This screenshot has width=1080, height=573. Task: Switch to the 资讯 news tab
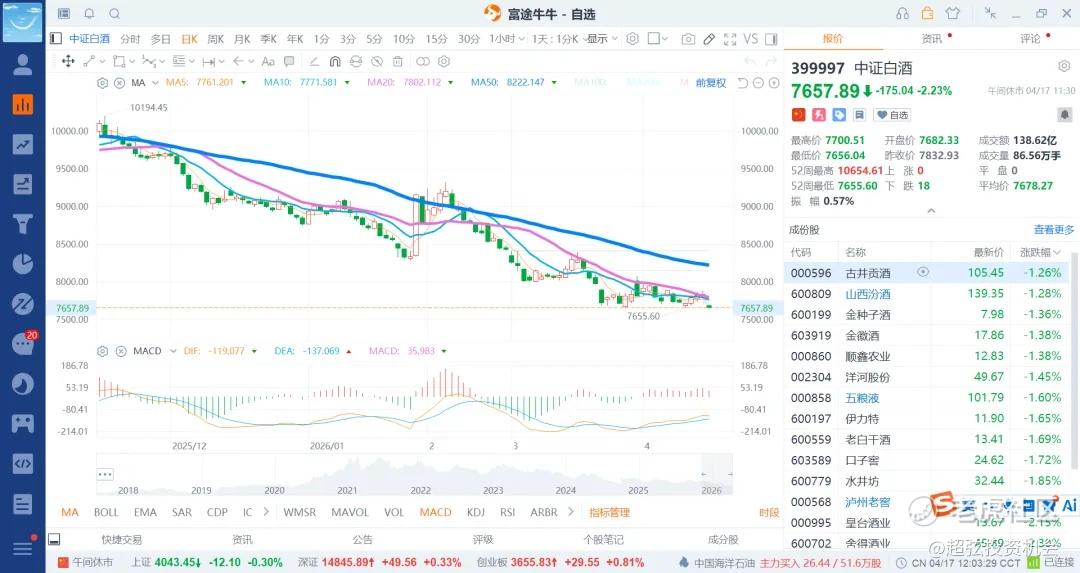pyautogui.click(x=932, y=39)
